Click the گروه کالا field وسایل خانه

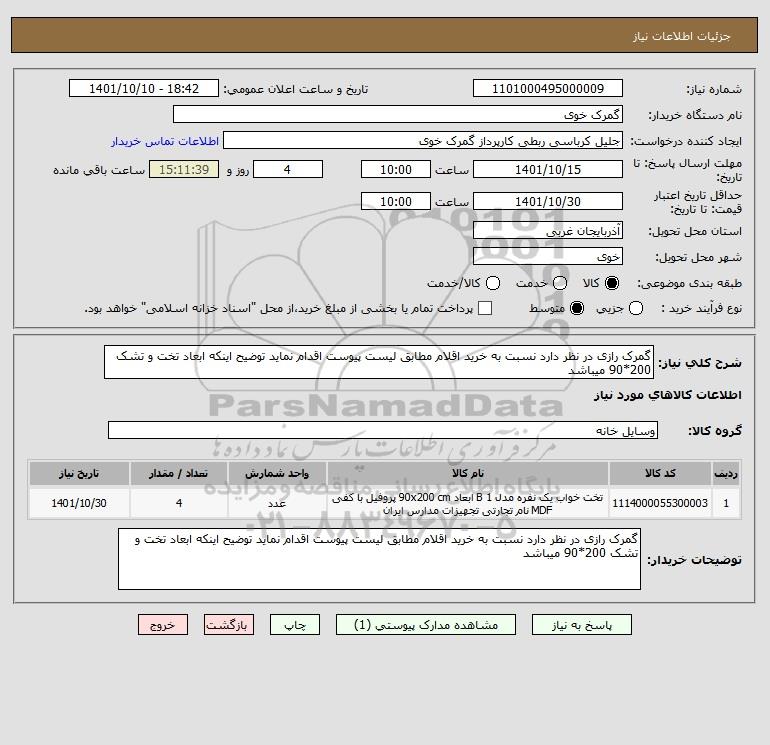click(x=383, y=430)
